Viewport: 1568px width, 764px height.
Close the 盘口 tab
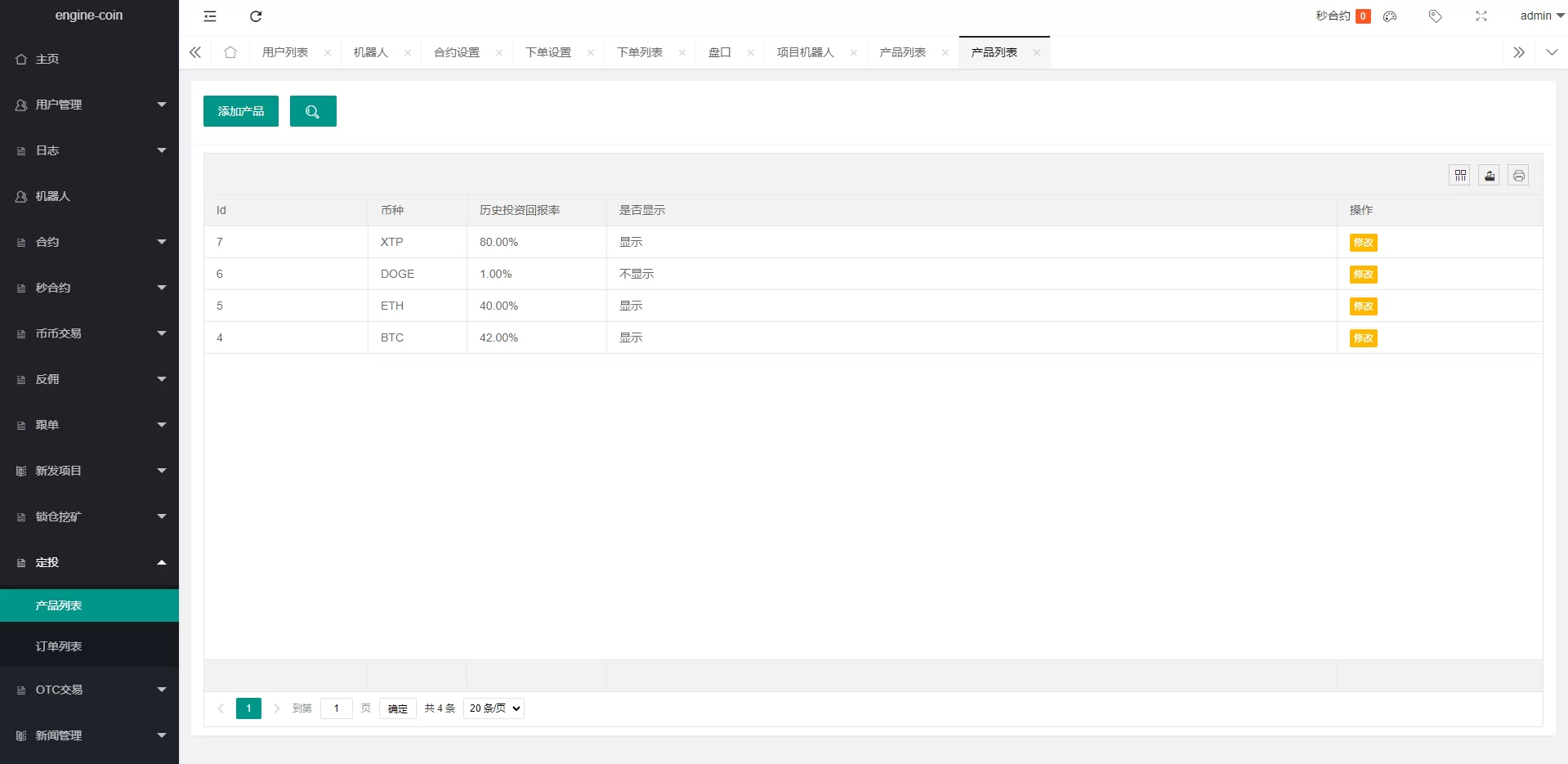coord(751,53)
